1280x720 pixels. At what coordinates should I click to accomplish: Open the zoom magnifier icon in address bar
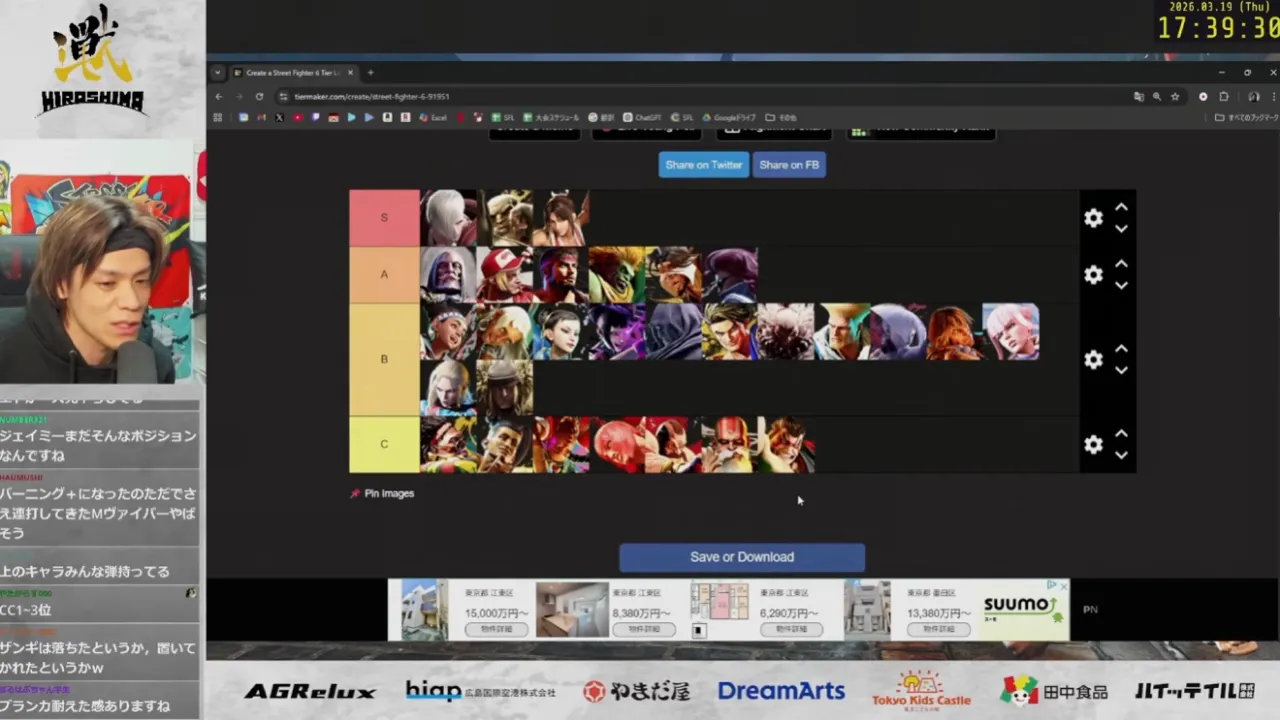coord(1157,97)
